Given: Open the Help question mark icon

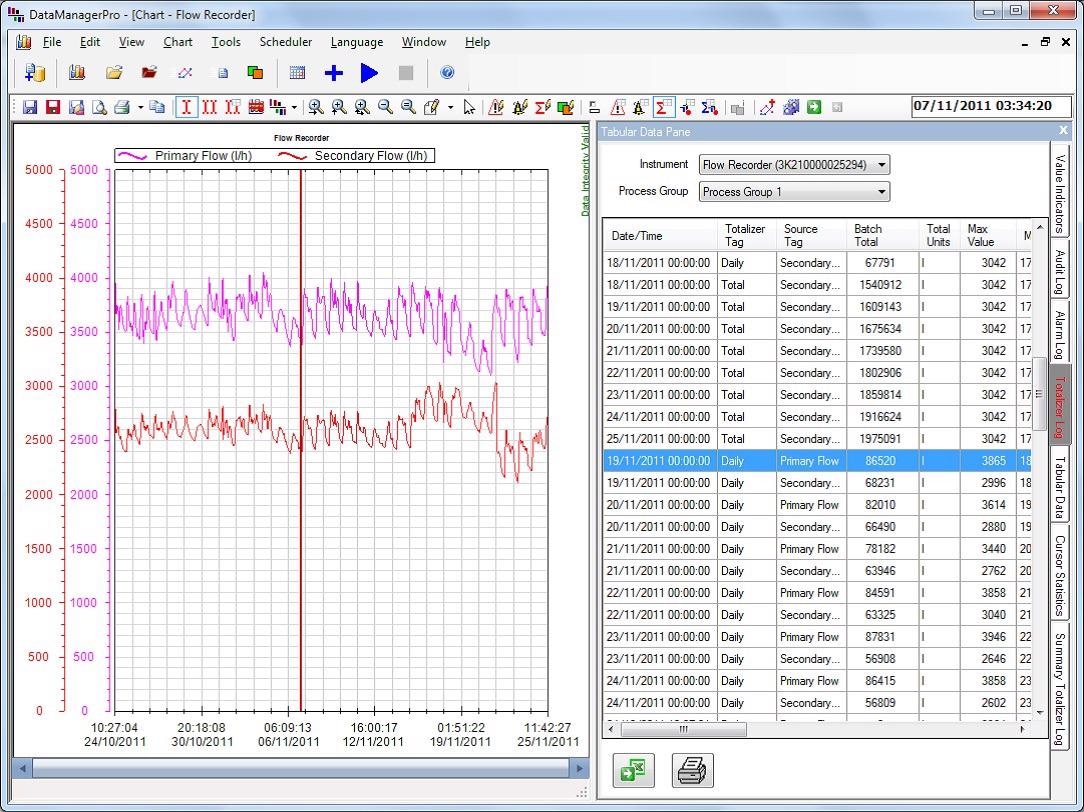Looking at the screenshot, I should point(447,73).
